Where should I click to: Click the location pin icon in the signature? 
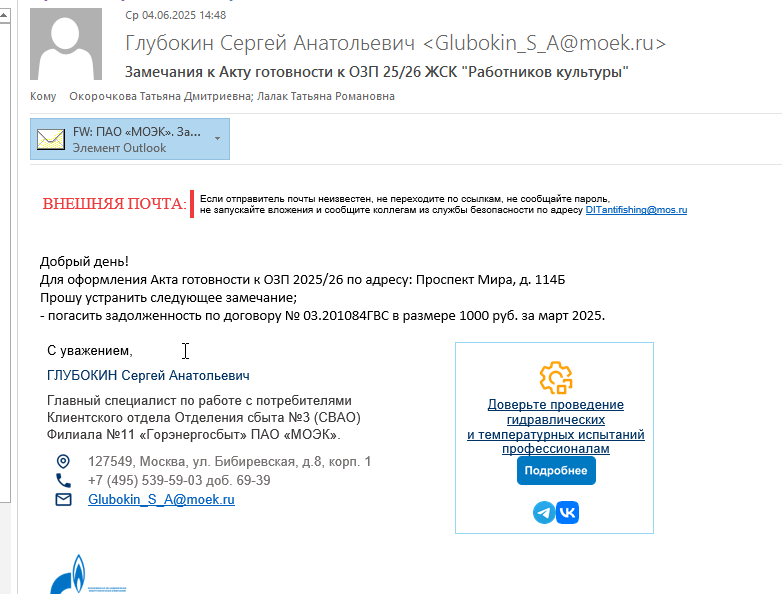63,461
